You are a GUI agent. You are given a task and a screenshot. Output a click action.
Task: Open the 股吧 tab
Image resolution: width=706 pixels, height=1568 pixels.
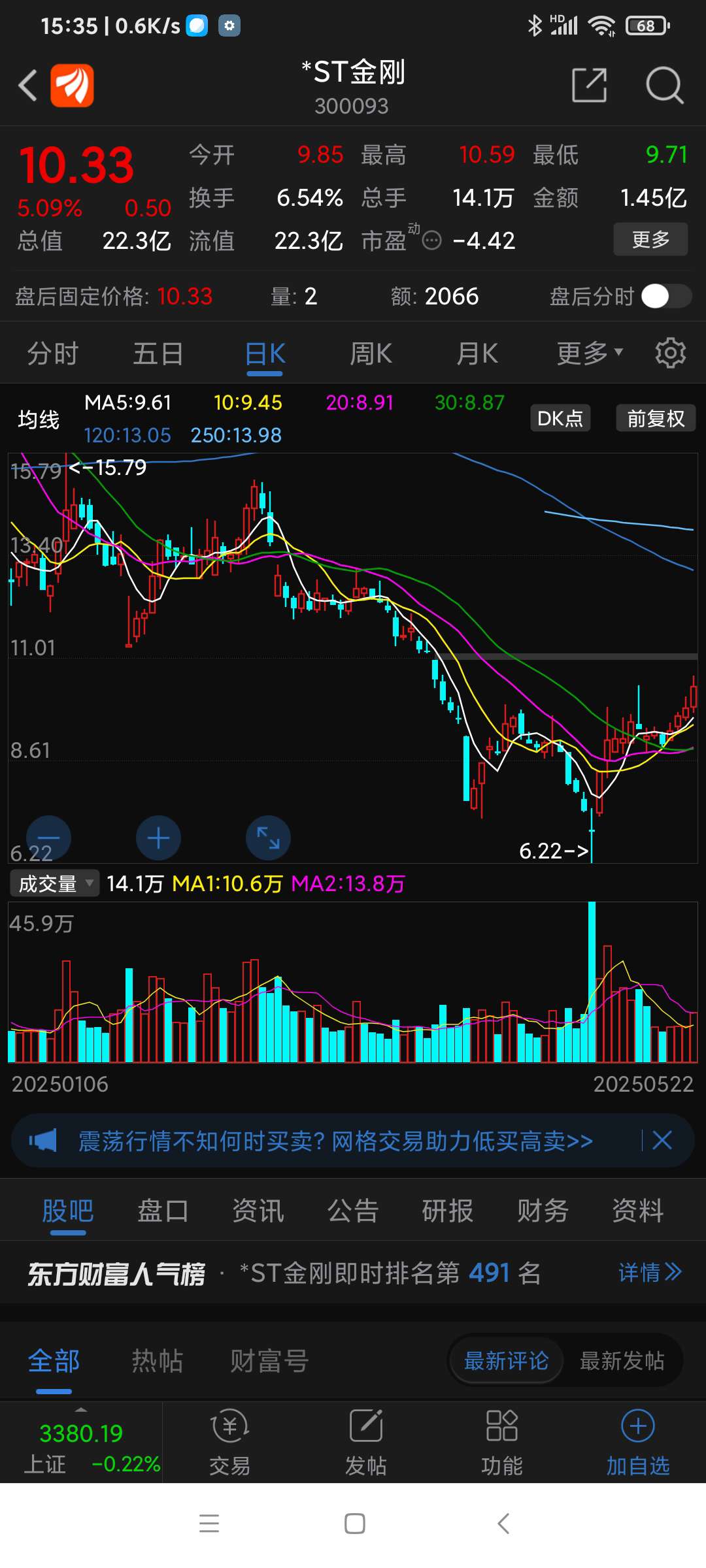coord(68,1211)
